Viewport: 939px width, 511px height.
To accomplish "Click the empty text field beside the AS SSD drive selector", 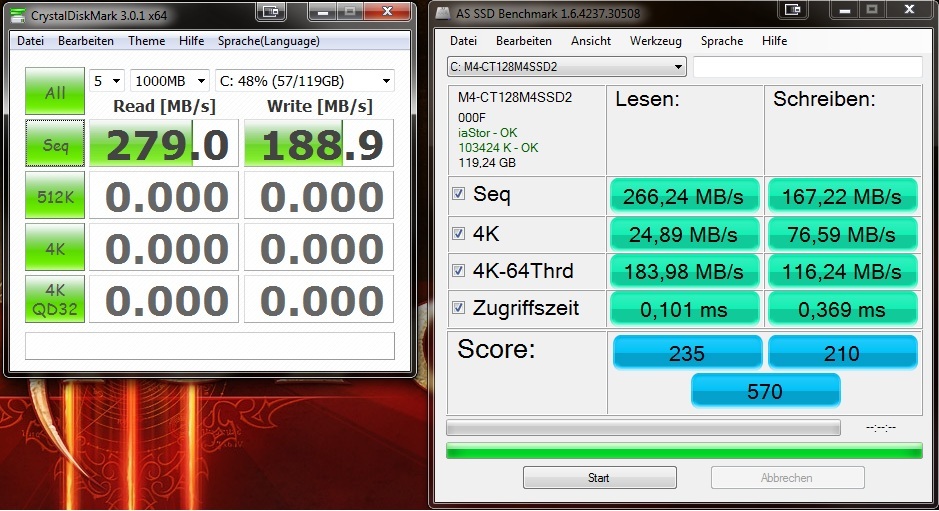I will [807, 66].
